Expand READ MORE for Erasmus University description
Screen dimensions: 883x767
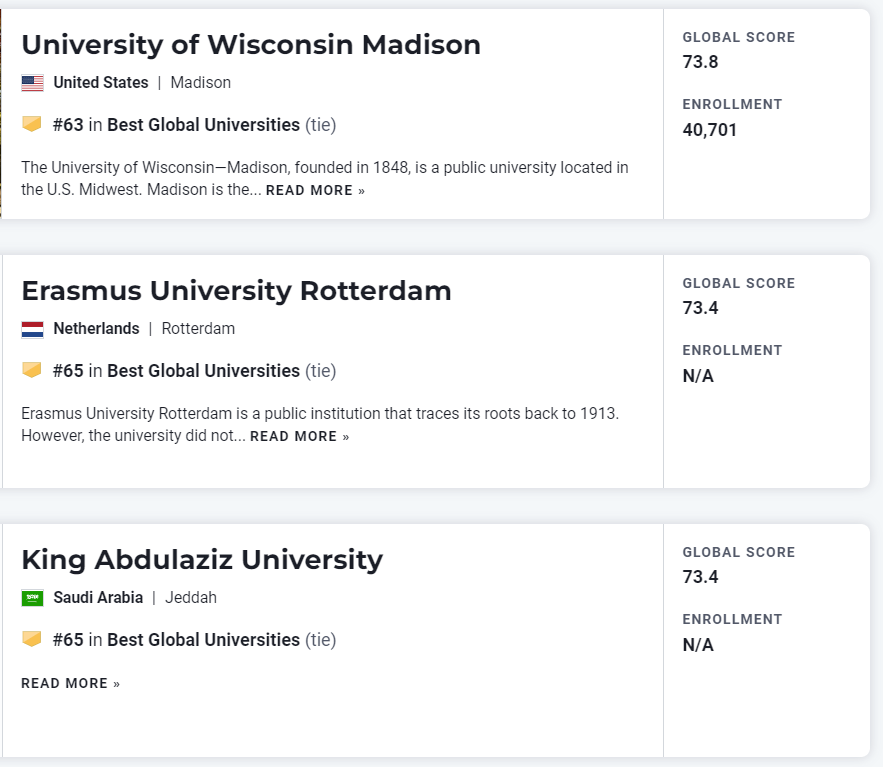(299, 437)
